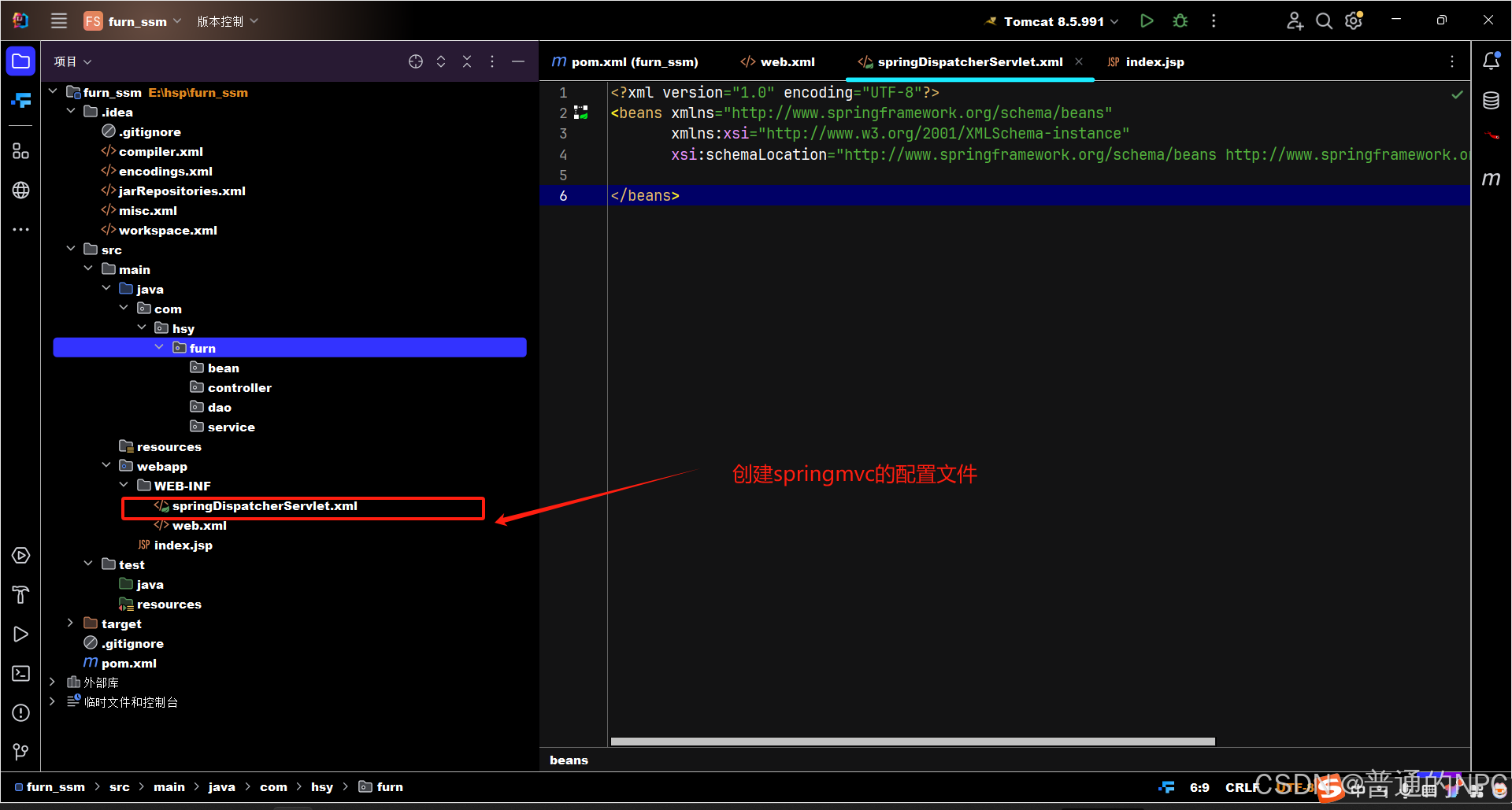This screenshot has width=1512, height=810.
Task: Open the Git tool window
Action: 21,753
